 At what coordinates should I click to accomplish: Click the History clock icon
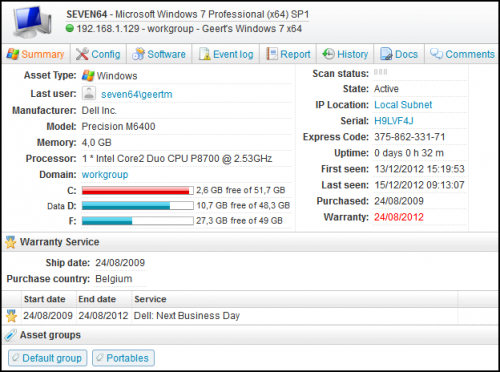point(328,54)
